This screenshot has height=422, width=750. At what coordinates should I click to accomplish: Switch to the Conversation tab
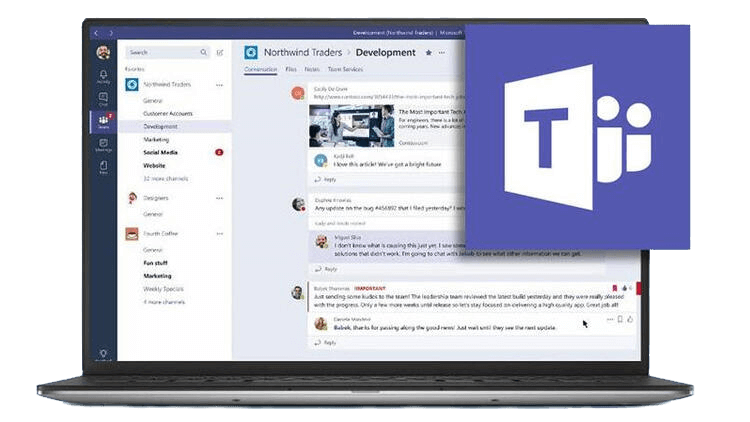click(261, 69)
